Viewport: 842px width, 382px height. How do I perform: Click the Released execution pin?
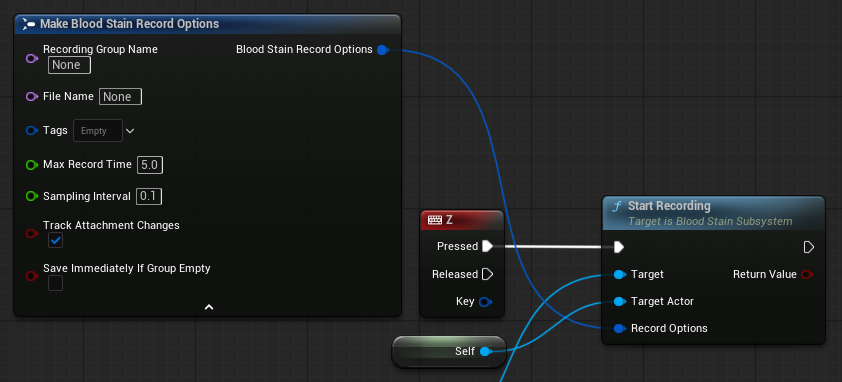[x=488, y=274]
